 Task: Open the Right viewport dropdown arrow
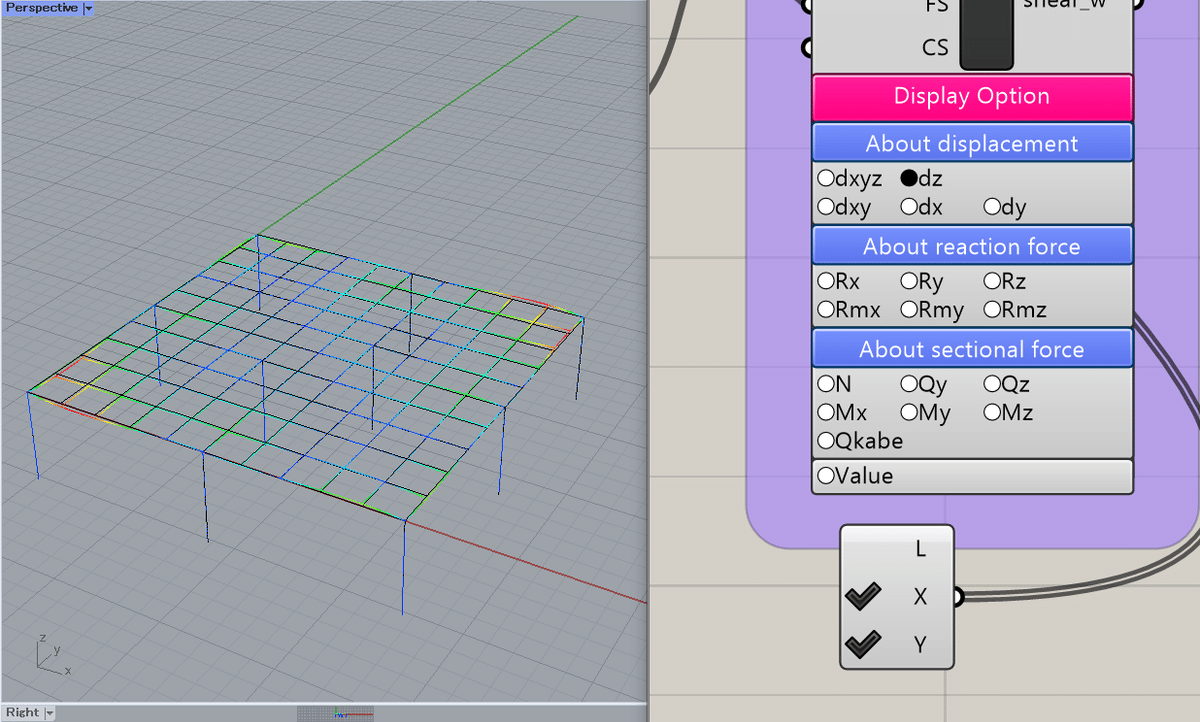49,713
